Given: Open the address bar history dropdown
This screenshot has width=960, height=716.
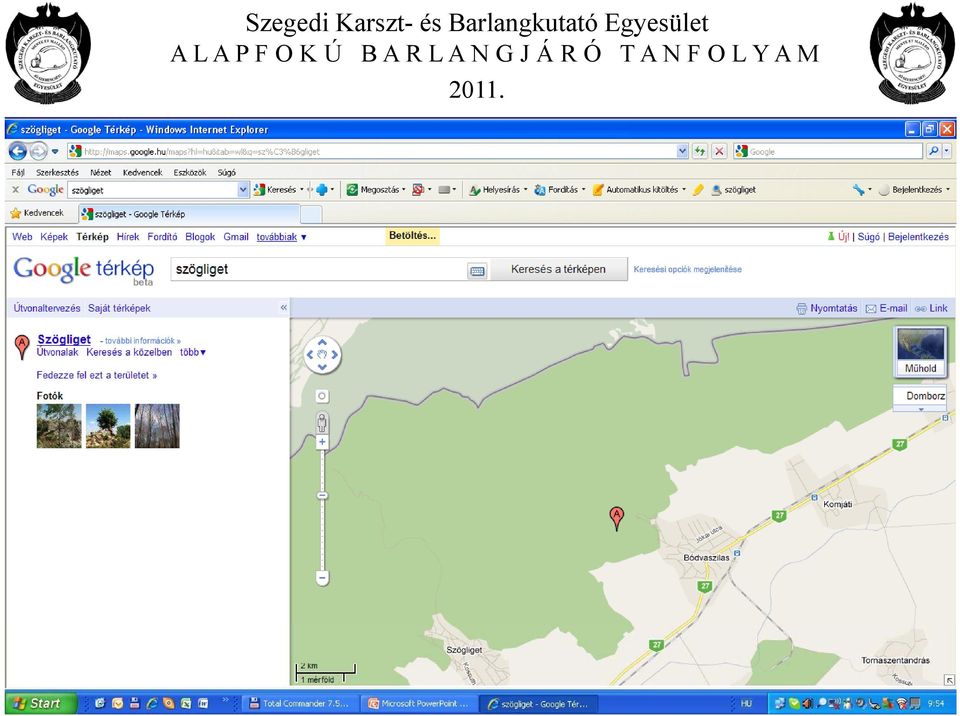Looking at the screenshot, I should coord(682,151).
